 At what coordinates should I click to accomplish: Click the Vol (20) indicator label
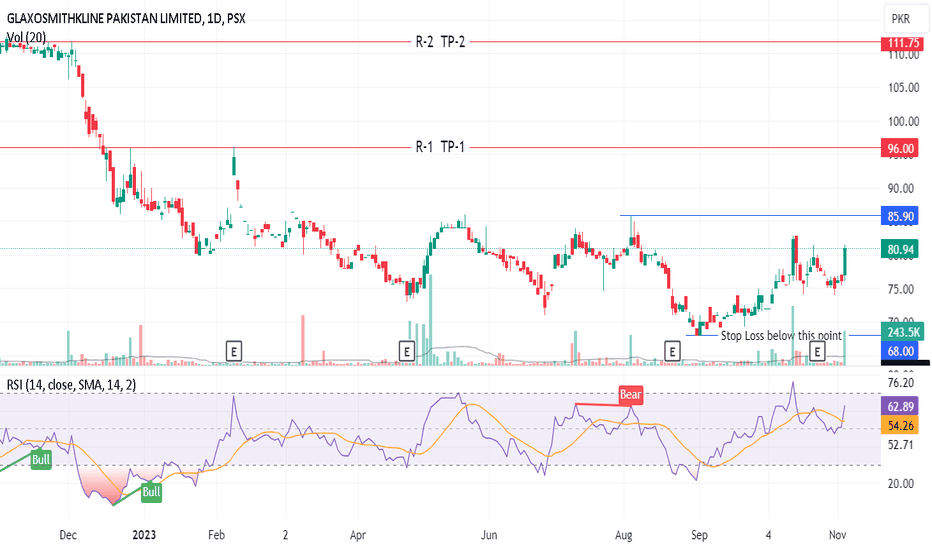26,37
